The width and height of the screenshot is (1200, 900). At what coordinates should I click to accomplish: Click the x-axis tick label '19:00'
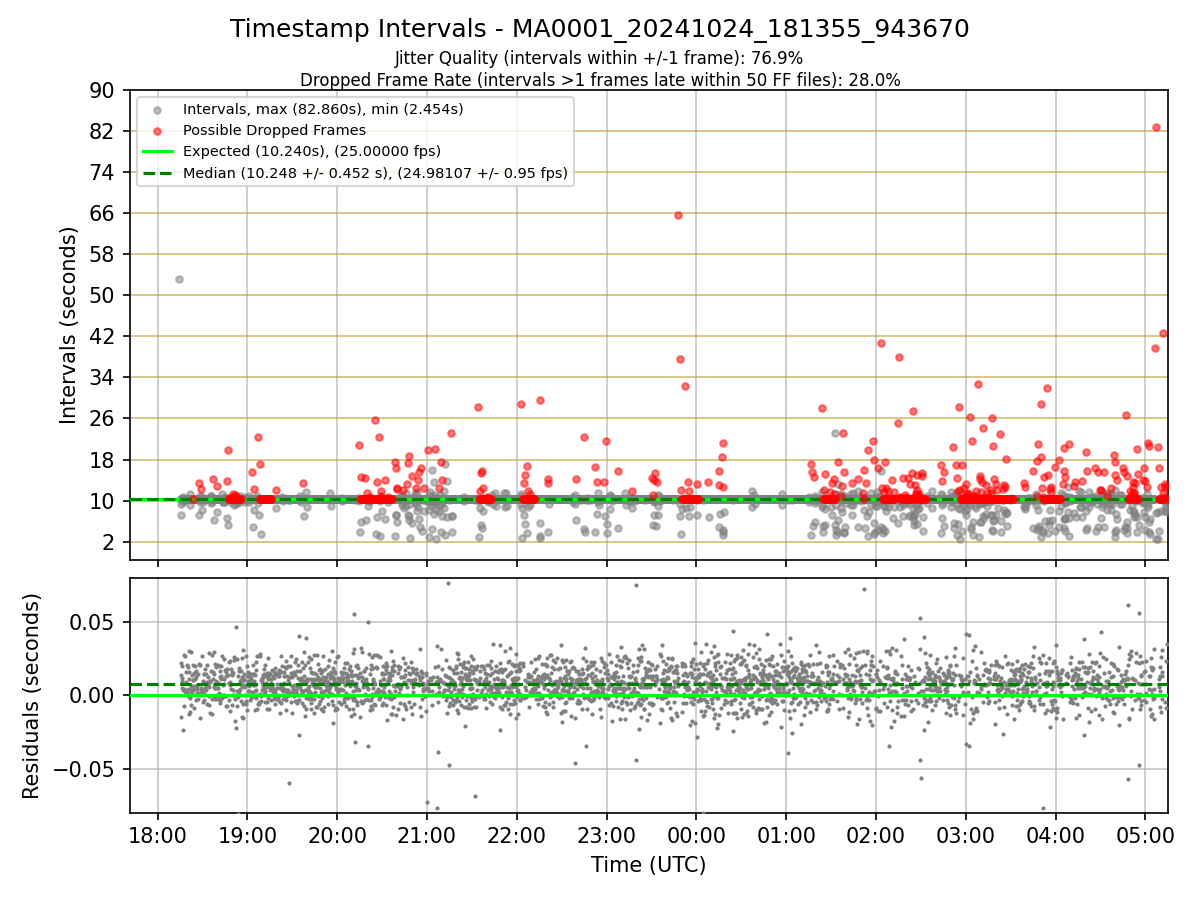[x=247, y=835]
